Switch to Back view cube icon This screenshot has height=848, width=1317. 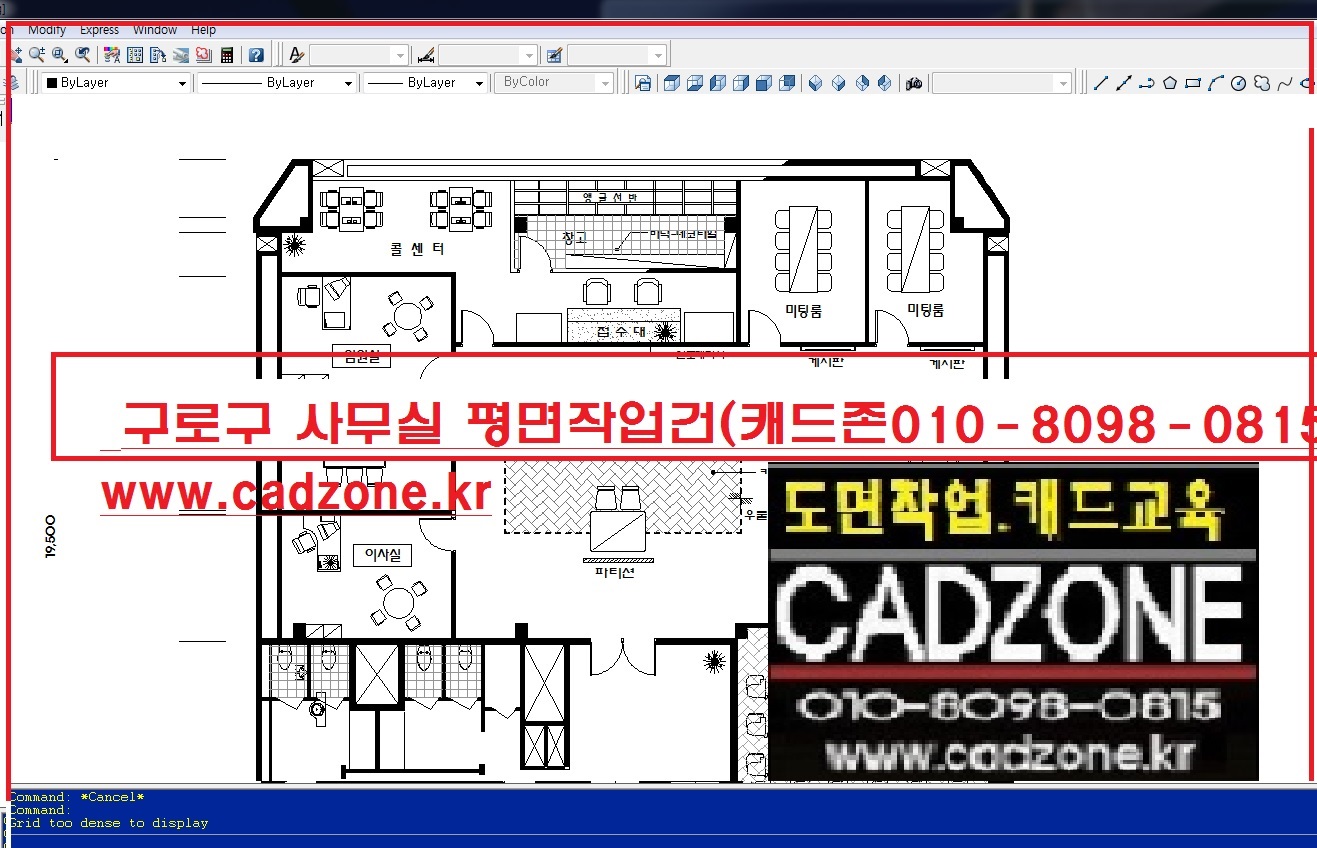[787, 83]
